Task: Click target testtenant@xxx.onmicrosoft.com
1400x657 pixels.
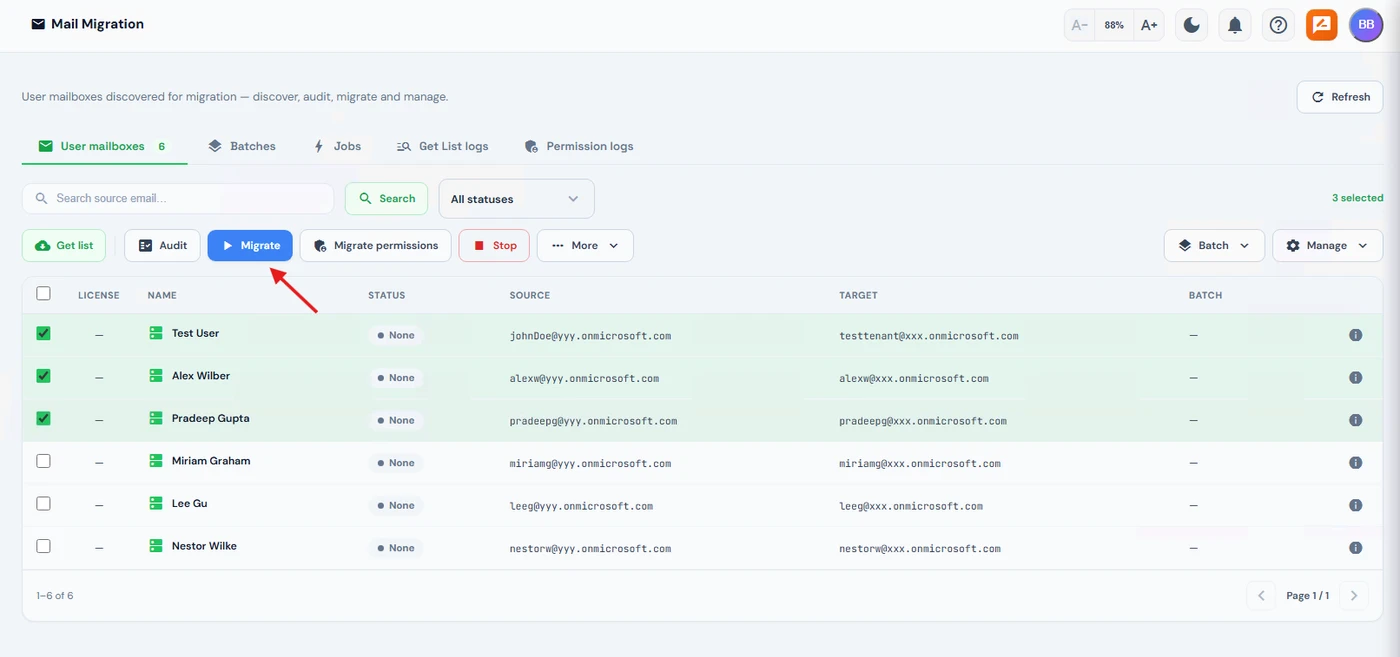Action: tap(929, 336)
